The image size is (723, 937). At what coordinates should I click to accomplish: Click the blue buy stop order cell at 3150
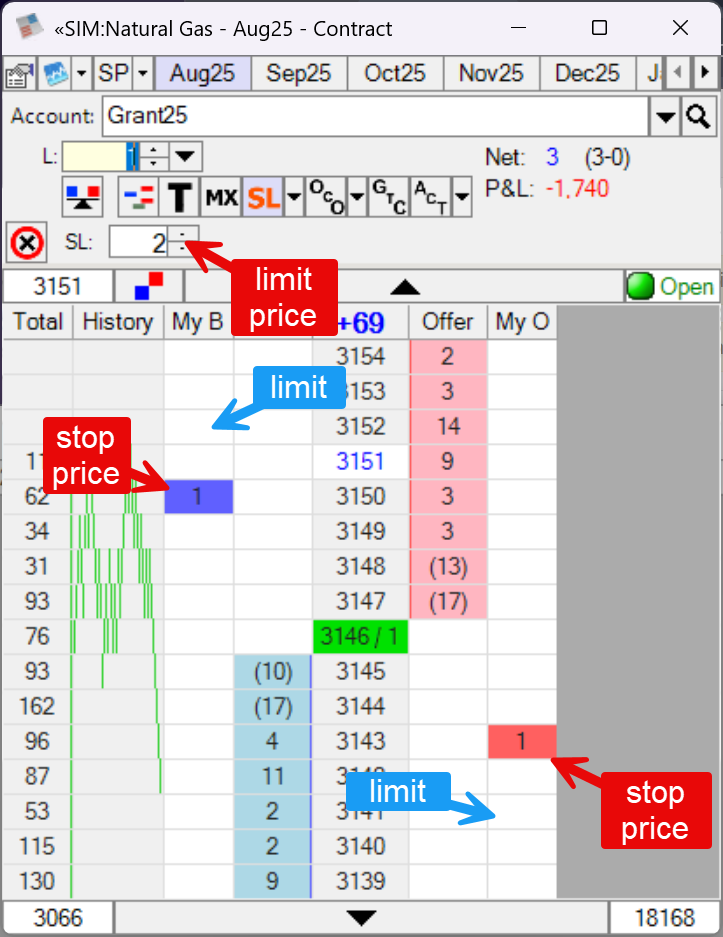(198, 497)
